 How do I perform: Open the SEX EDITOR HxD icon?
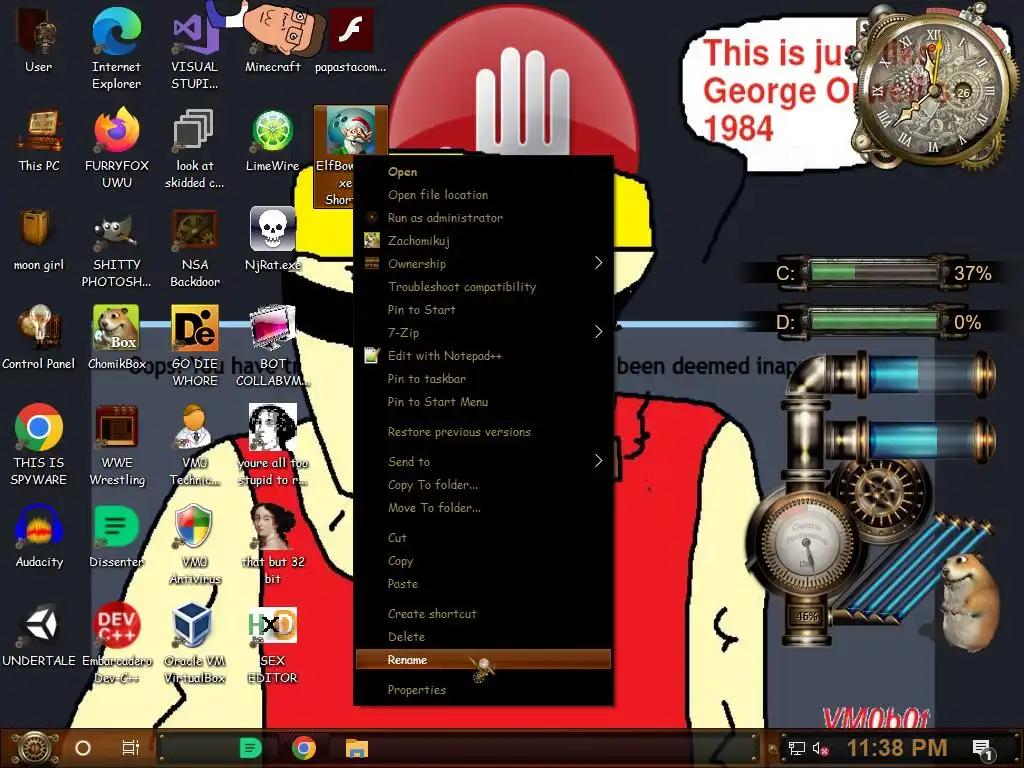coord(272,644)
